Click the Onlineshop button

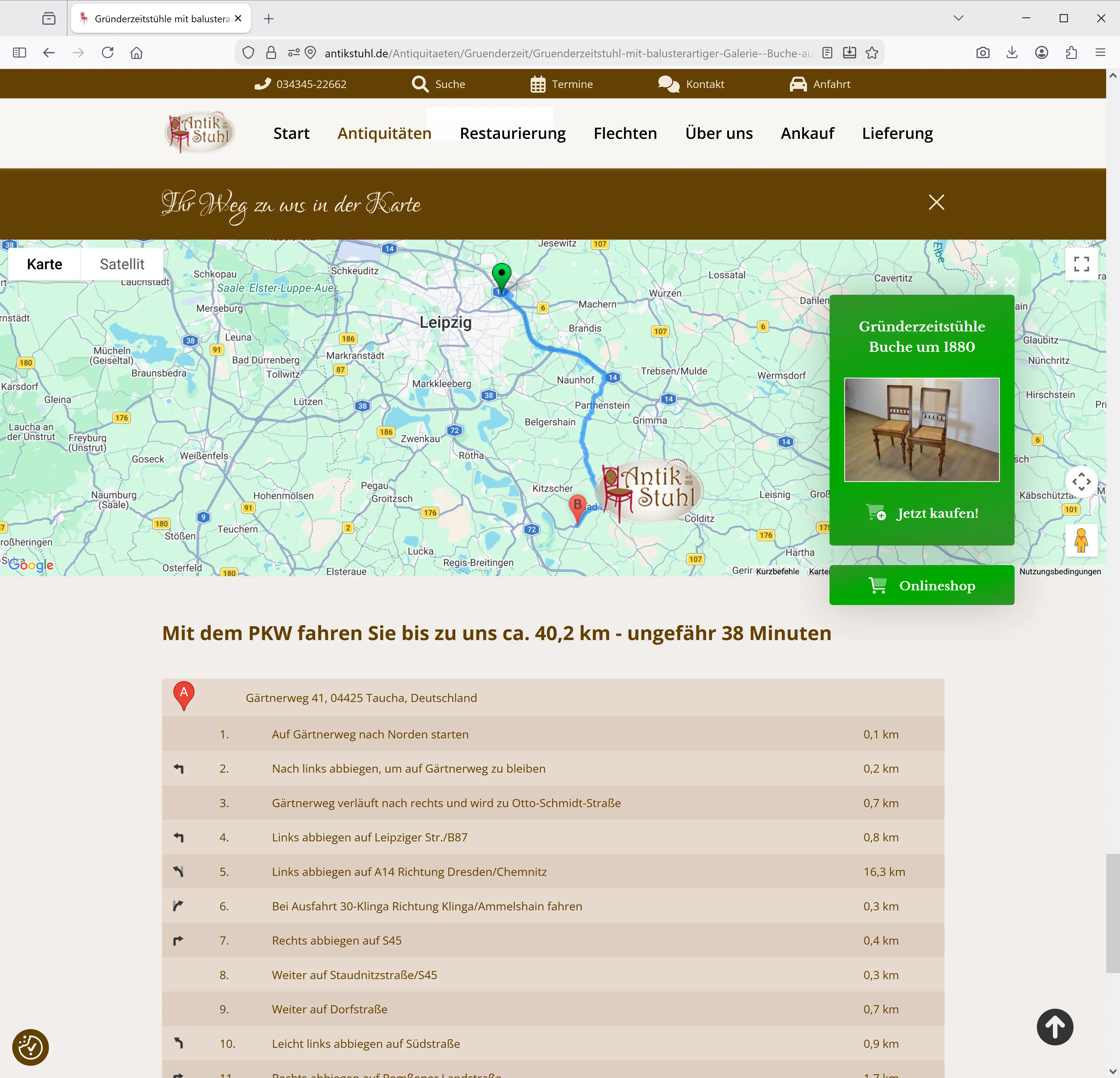click(x=921, y=585)
